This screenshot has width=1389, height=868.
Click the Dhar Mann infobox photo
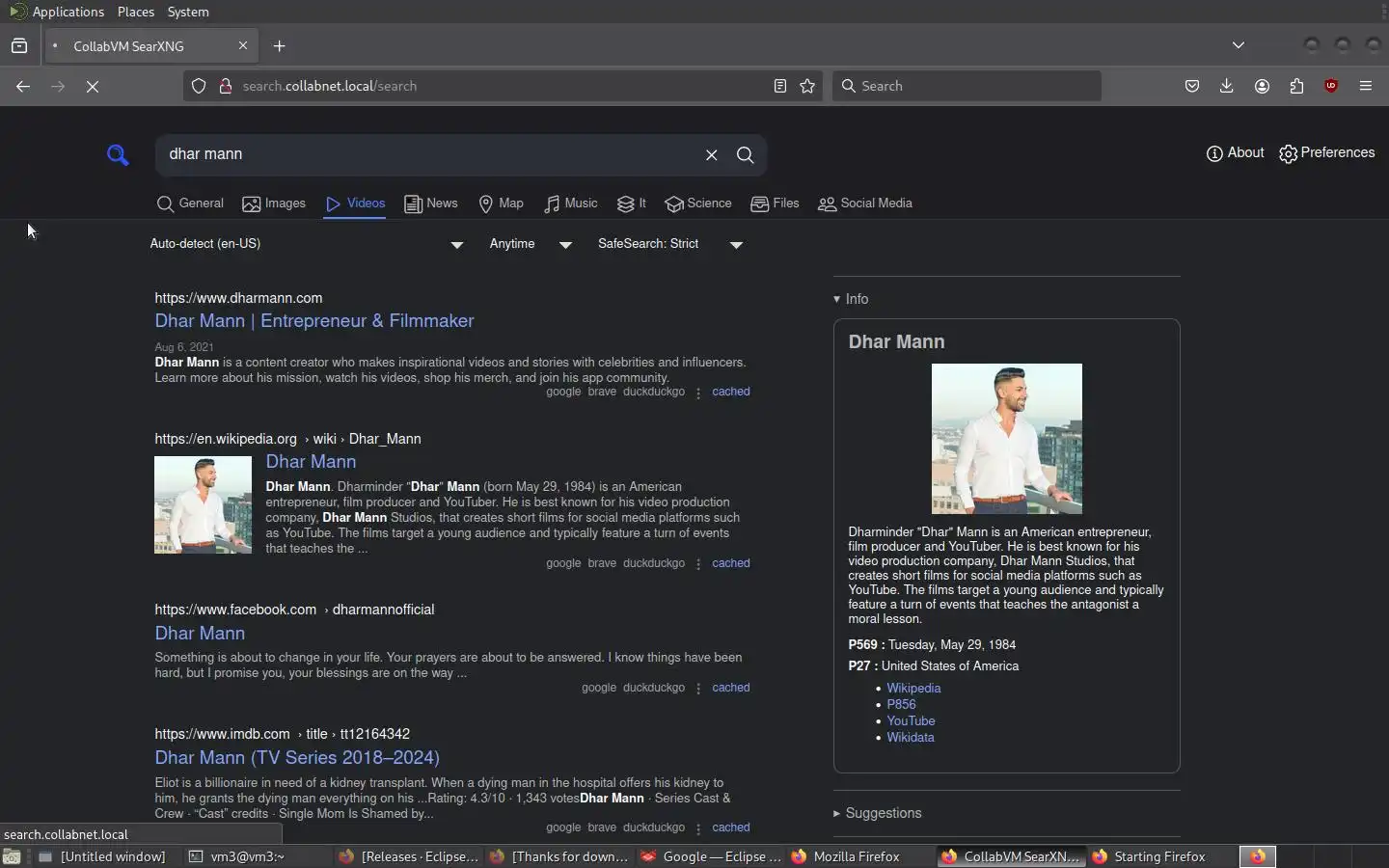pos(1007,439)
